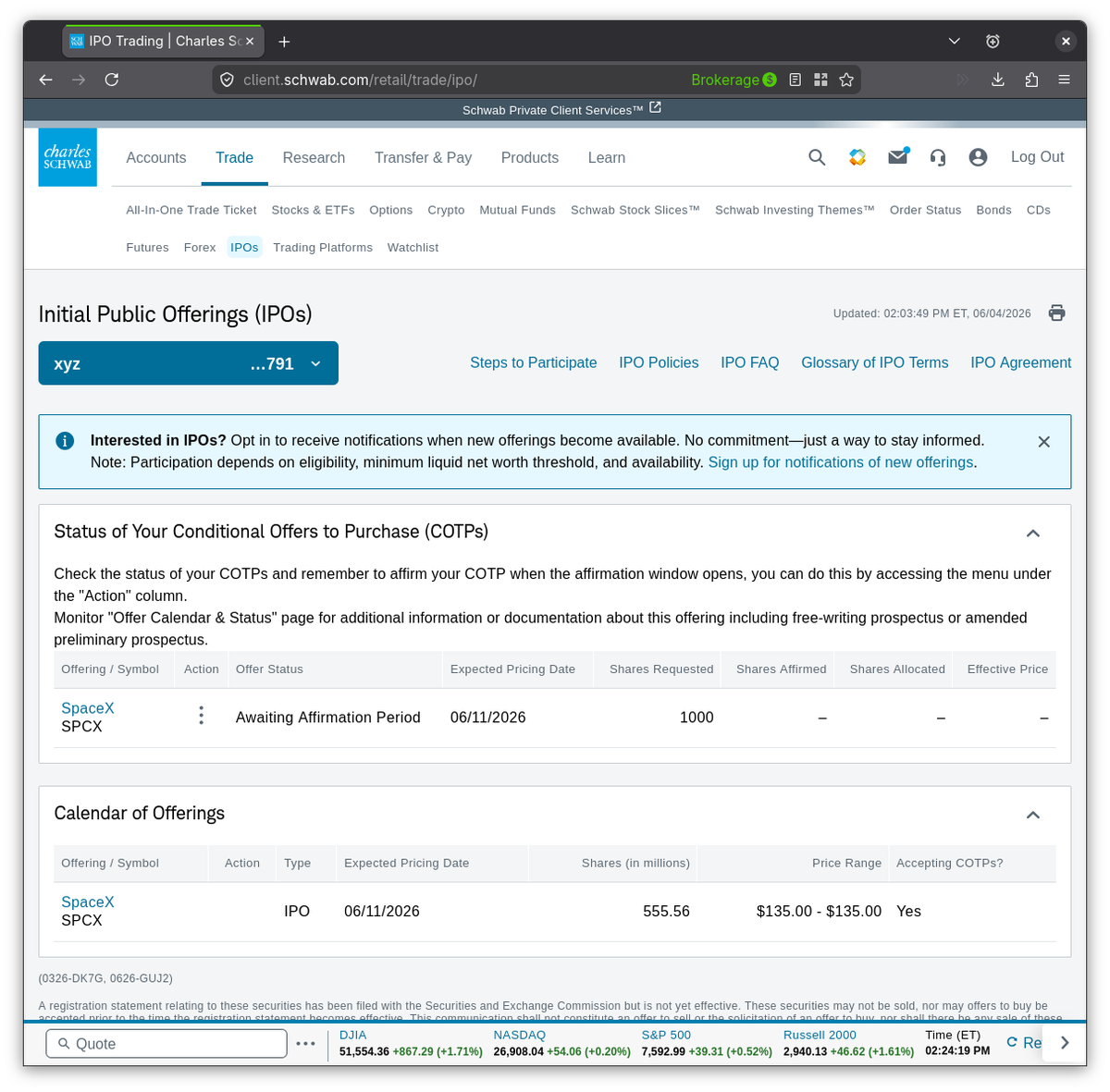The image size is (1110, 1092).
Task: Open the Accounts main menu
Action: pyautogui.click(x=156, y=158)
